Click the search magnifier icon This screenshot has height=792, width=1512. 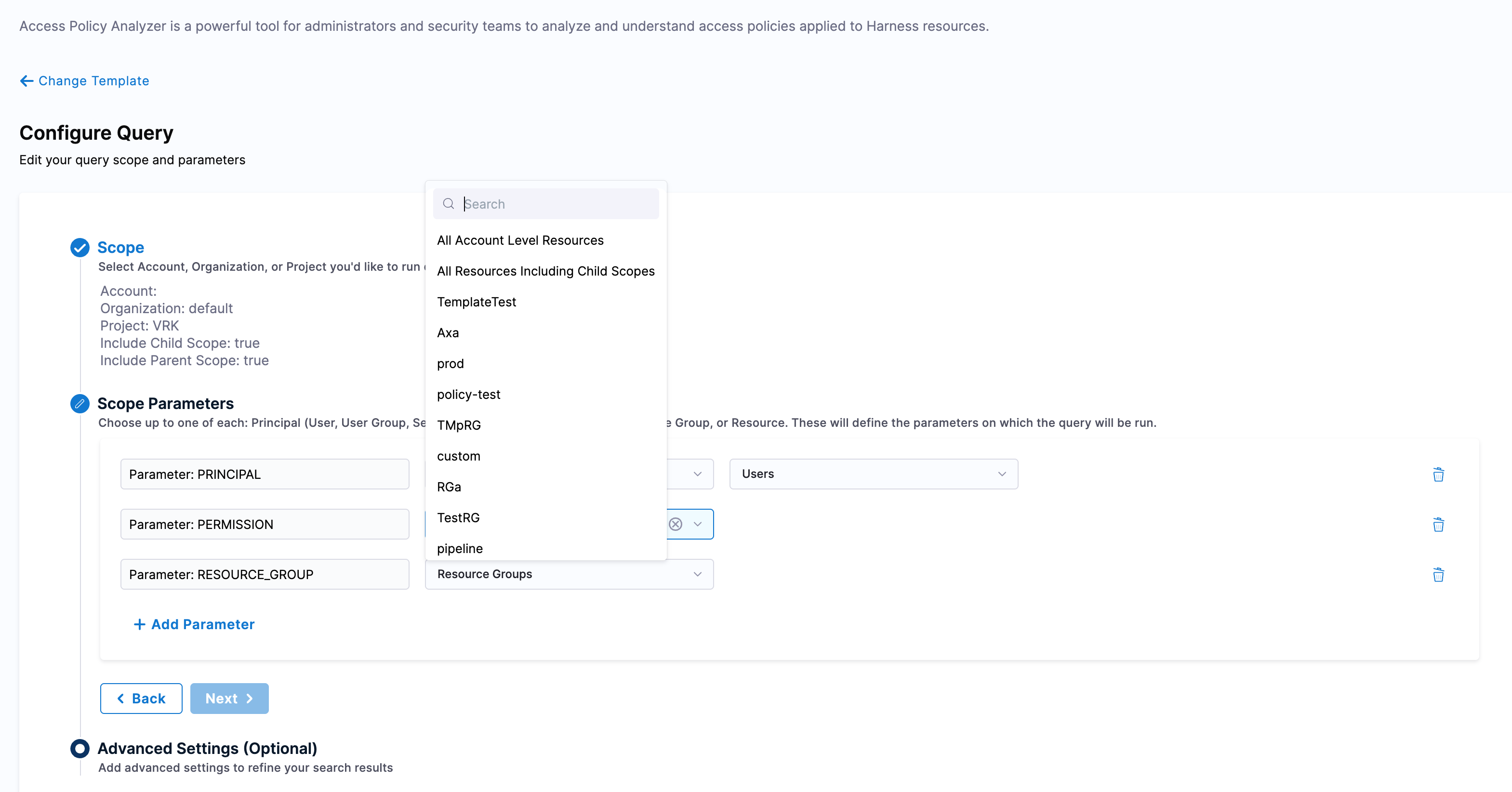point(449,204)
